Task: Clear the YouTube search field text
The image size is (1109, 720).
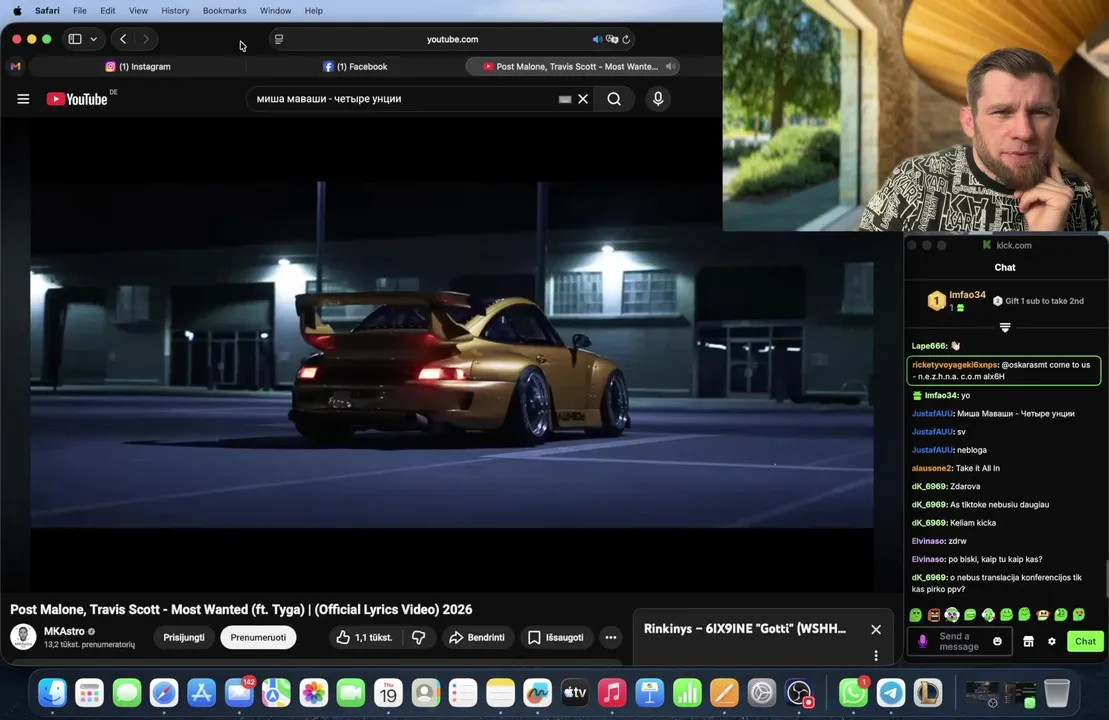Action: [x=583, y=99]
